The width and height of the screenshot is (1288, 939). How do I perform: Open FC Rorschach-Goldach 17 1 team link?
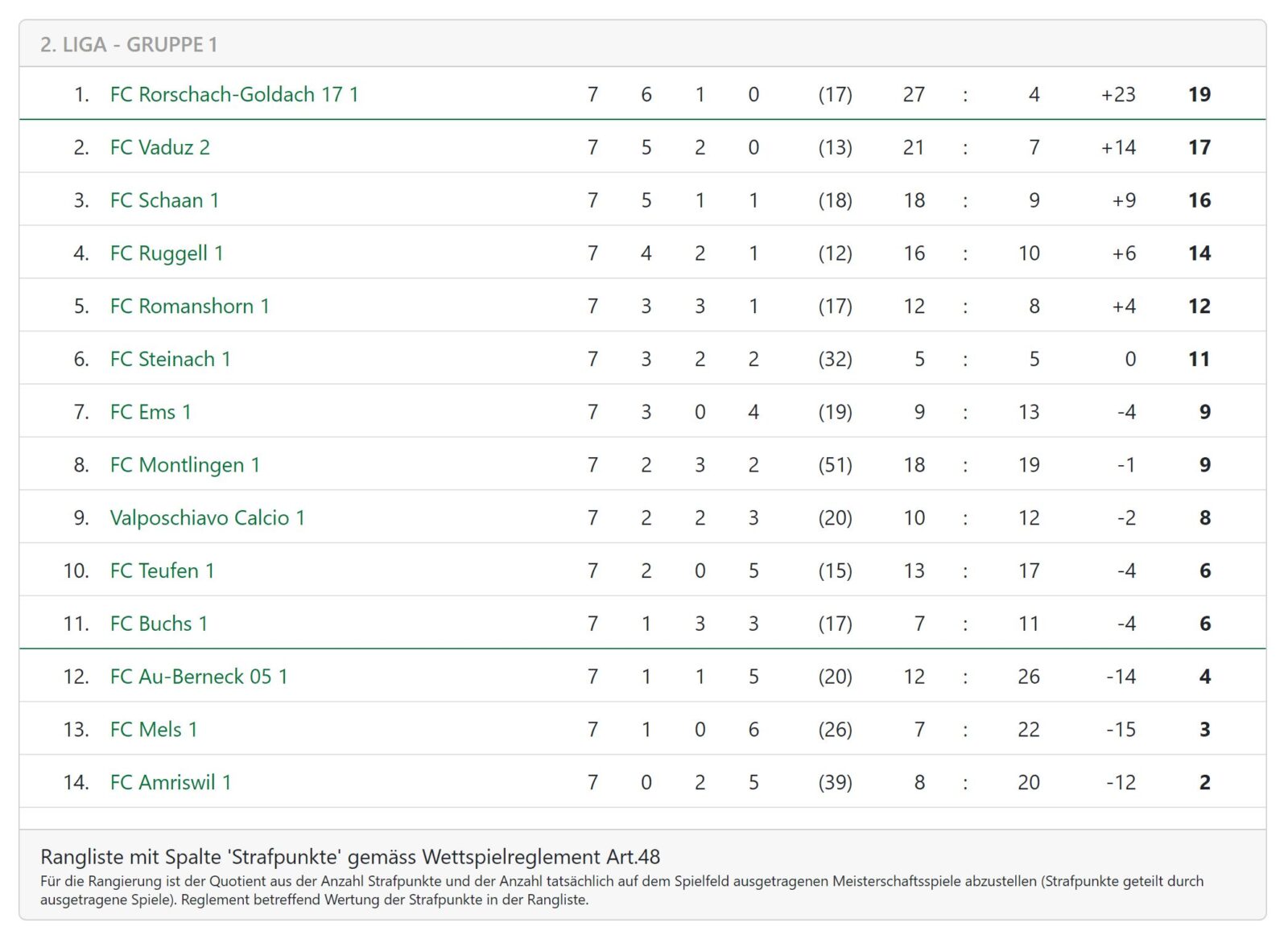(x=233, y=95)
